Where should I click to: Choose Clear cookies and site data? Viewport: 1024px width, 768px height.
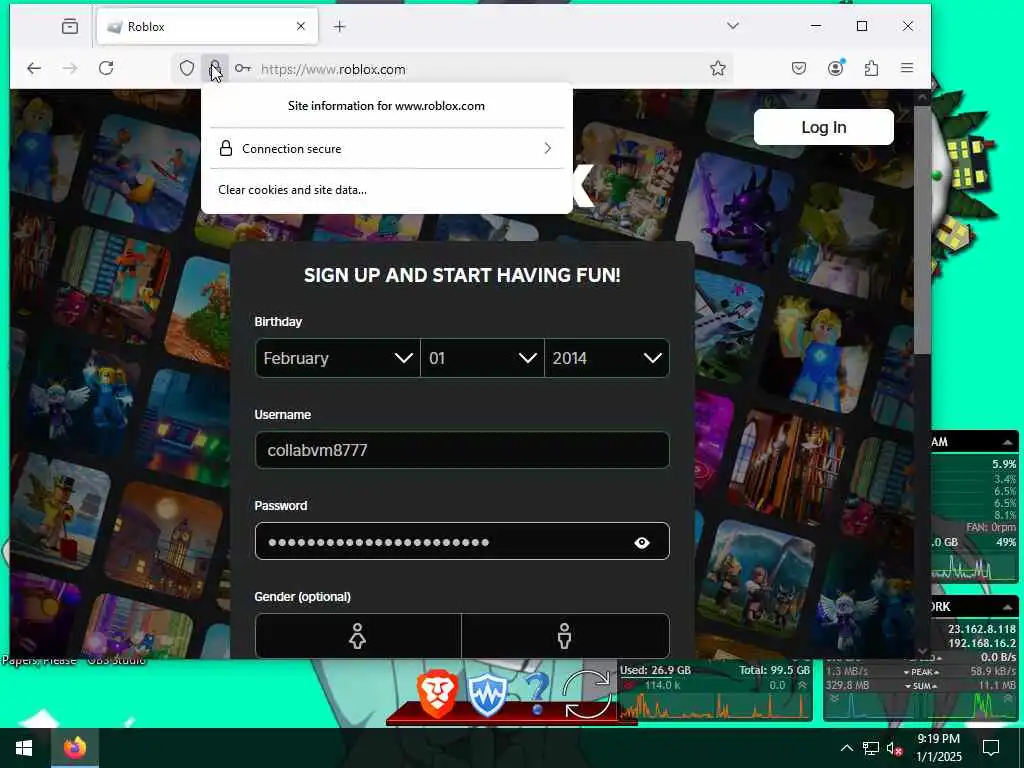[293, 190]
